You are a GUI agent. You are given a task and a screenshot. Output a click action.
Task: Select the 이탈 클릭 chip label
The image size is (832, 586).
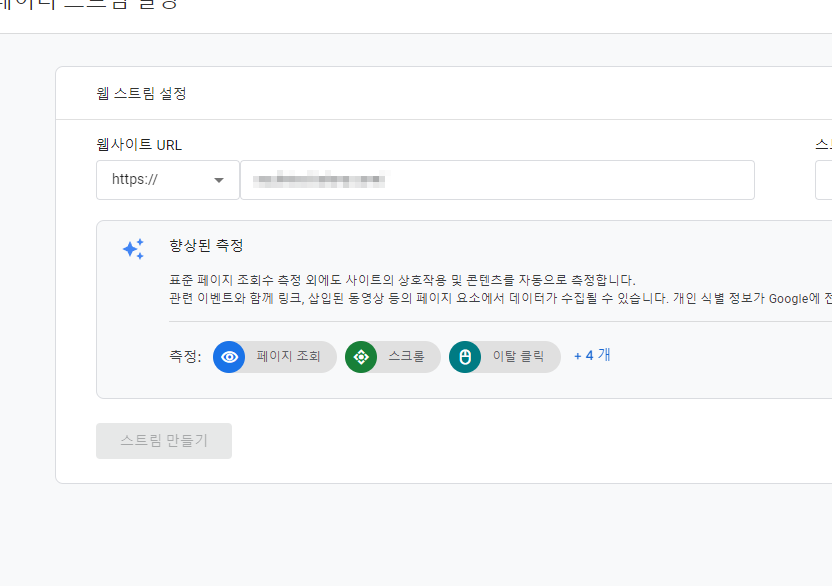tap(518, 356)
